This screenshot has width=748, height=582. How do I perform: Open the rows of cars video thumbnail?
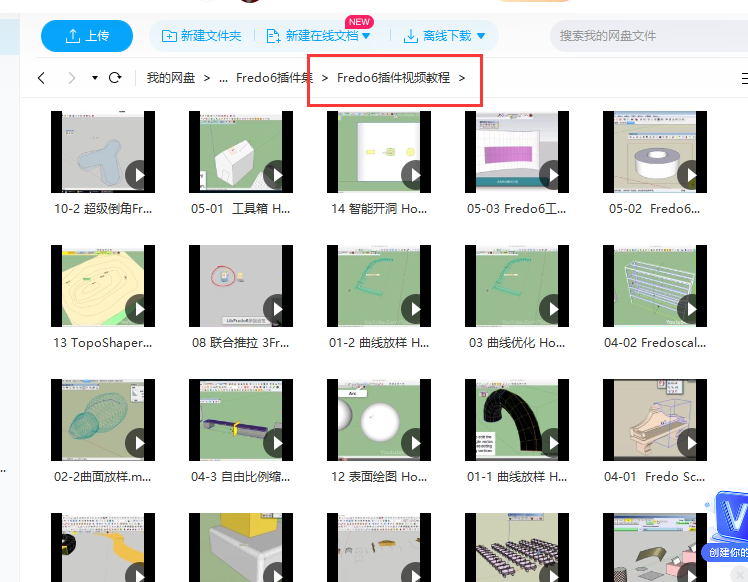tap(517, 547)
